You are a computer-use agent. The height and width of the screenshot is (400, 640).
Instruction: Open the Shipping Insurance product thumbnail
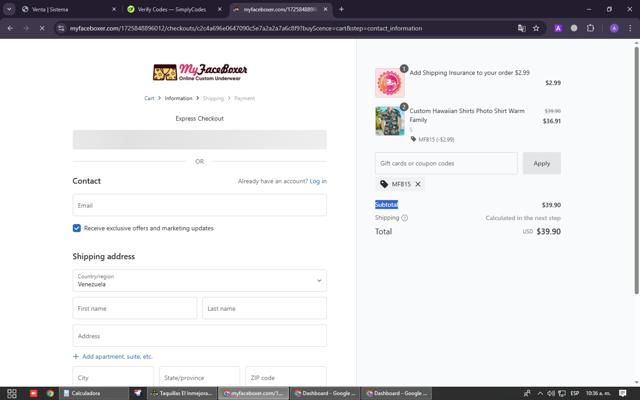(x=390, y=82)
